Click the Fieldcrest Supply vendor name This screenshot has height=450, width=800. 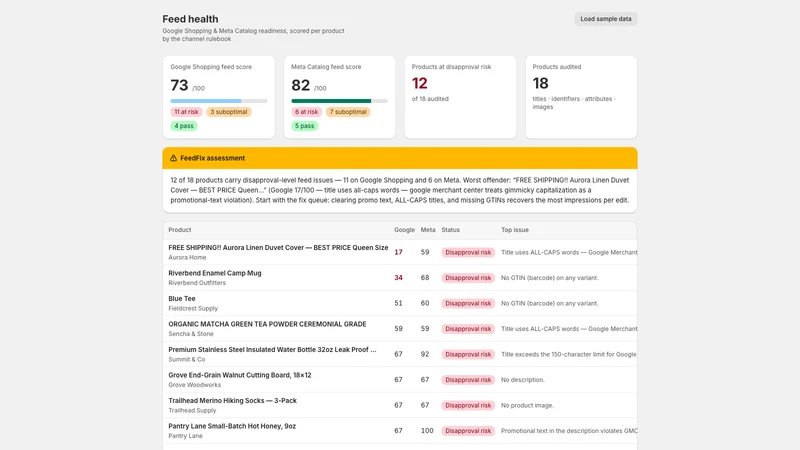(193, 309)
